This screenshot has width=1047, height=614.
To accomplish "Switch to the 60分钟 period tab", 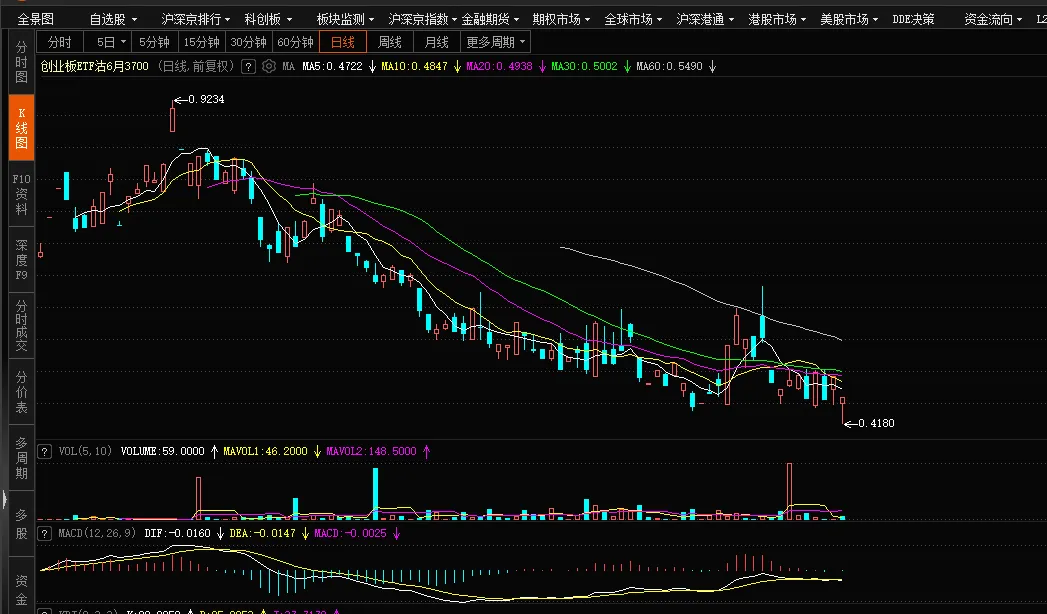I will coord(295,42).
